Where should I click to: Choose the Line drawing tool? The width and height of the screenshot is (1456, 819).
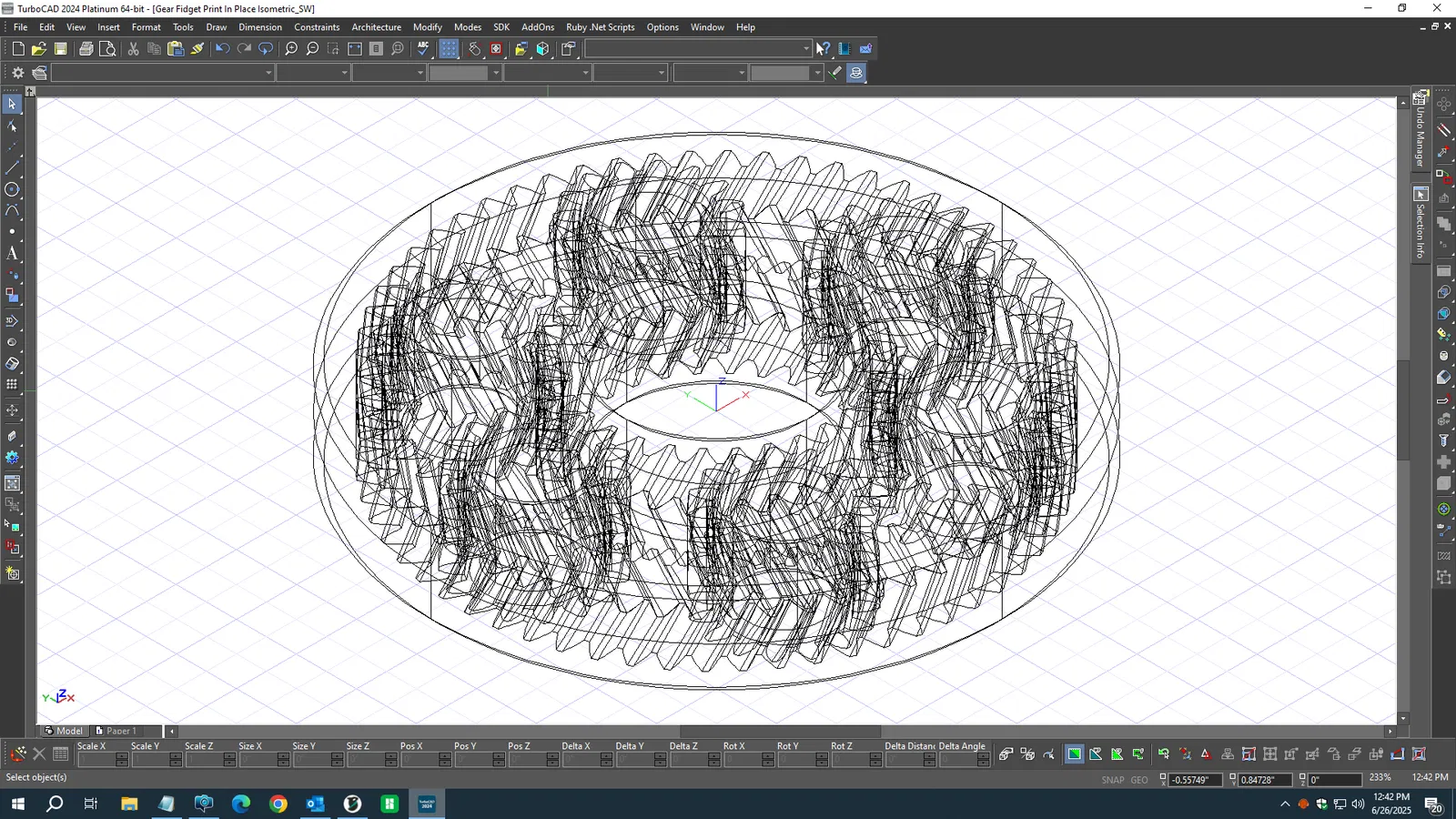pos(12,168)
